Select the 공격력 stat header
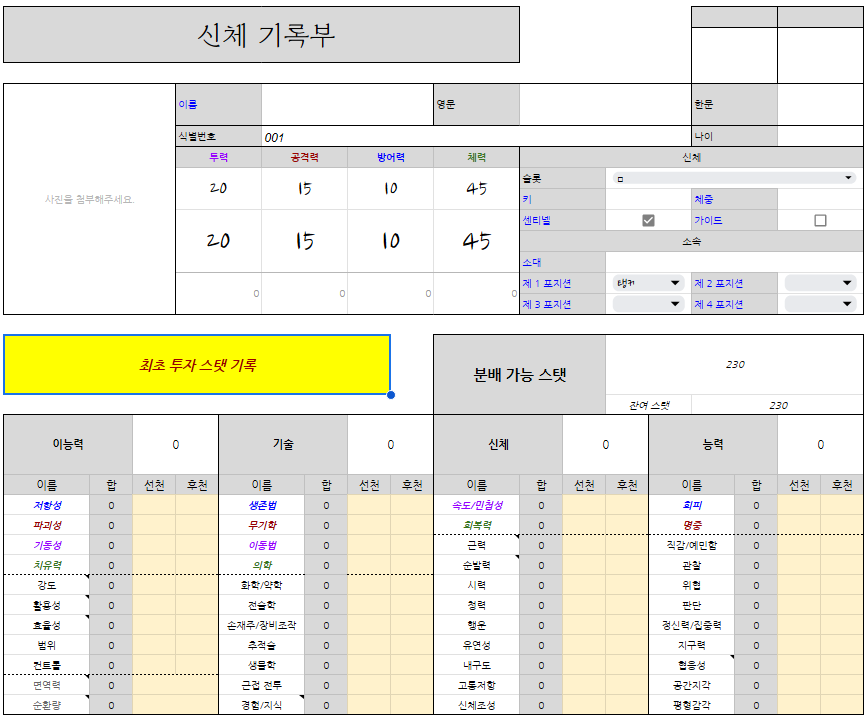This screenshot has width=866, height=719. (304, 157)
